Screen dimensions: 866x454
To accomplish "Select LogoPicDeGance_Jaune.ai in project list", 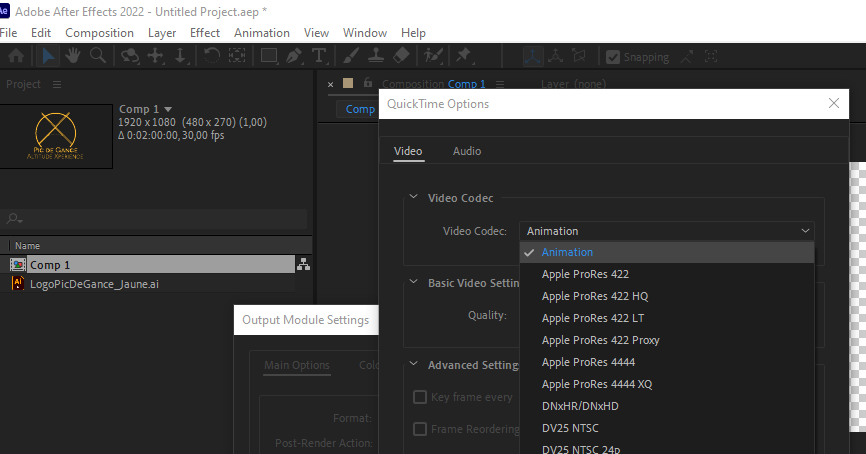I will click(x=94, y=284).
